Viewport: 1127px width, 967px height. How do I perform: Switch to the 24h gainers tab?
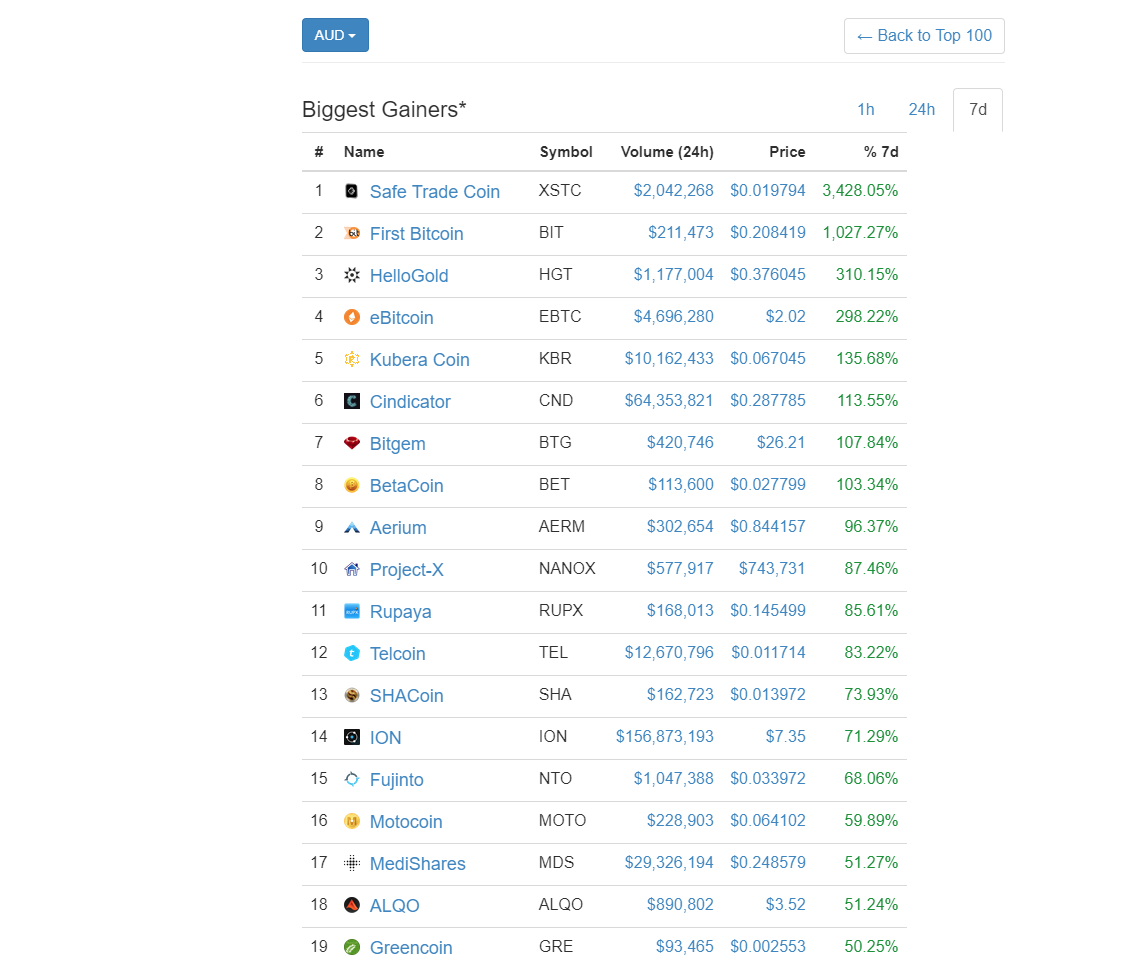[x=921, y=109]
